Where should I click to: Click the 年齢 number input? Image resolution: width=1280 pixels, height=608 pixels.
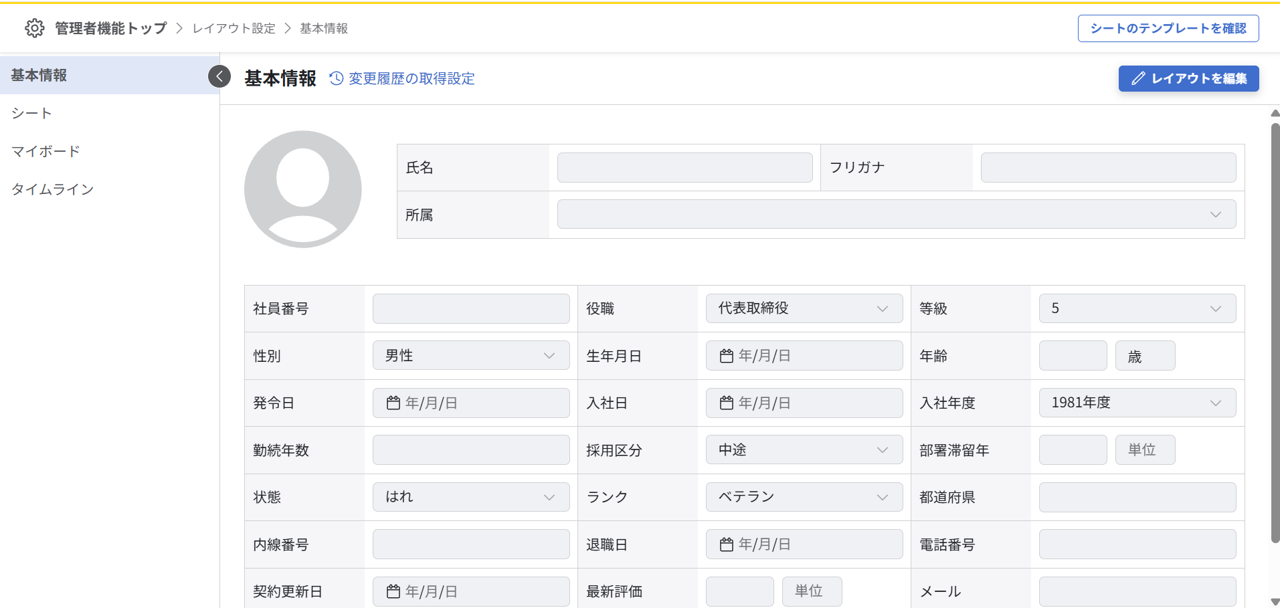pos(1073,356)
